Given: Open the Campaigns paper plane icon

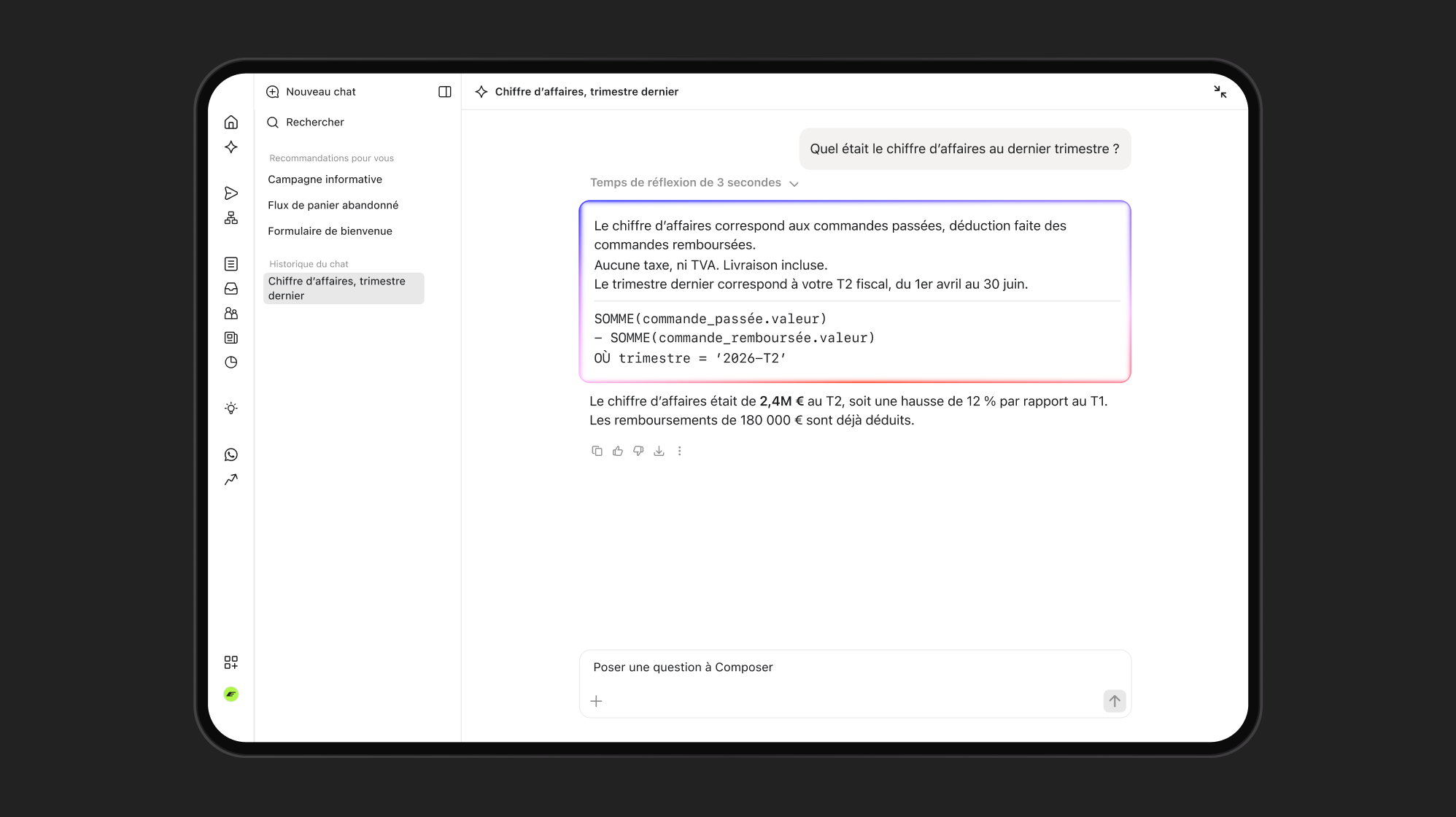Looking at the screenshot, I should click(x=231, y=193).
